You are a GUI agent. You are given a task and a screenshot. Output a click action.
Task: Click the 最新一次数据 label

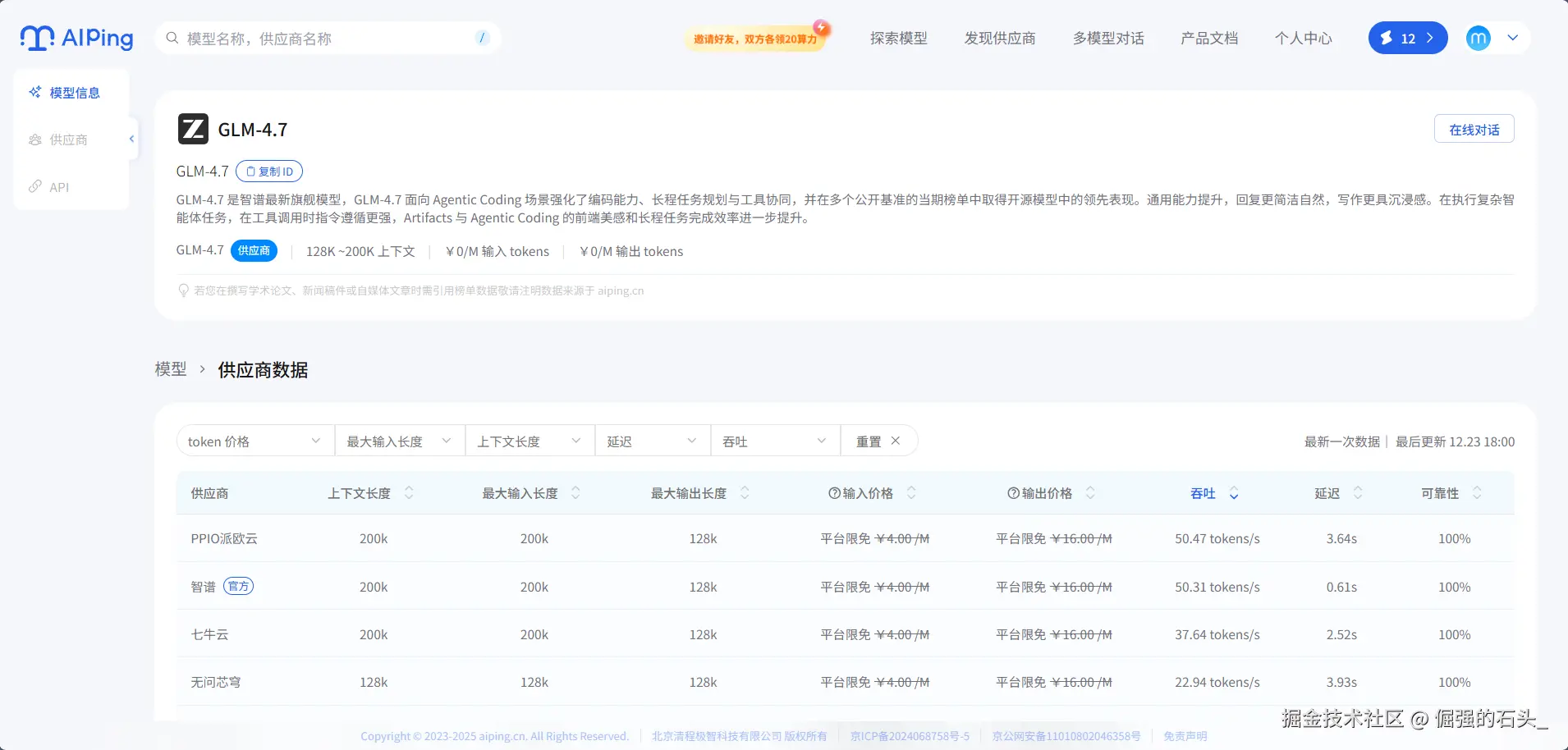point(1342,441)
